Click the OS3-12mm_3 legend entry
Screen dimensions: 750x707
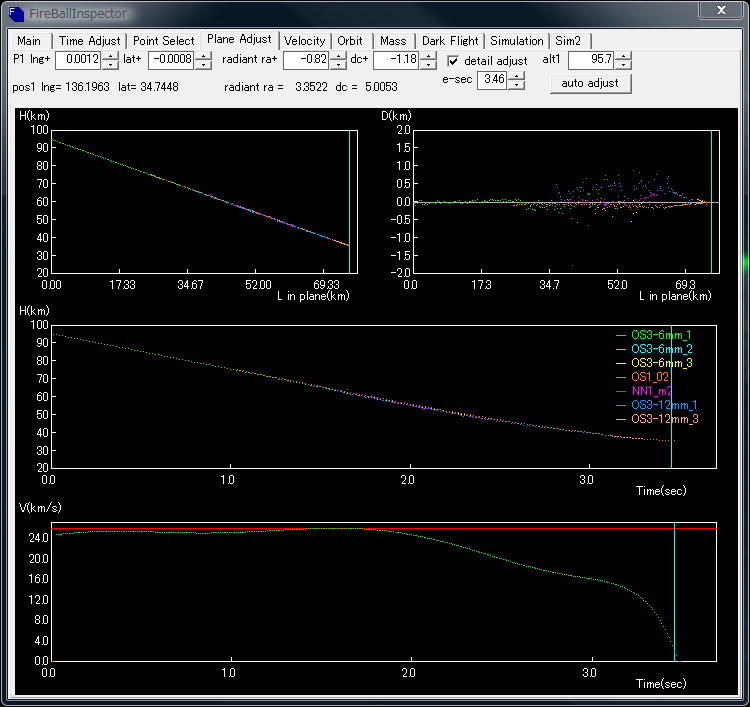tap(657, 419)
